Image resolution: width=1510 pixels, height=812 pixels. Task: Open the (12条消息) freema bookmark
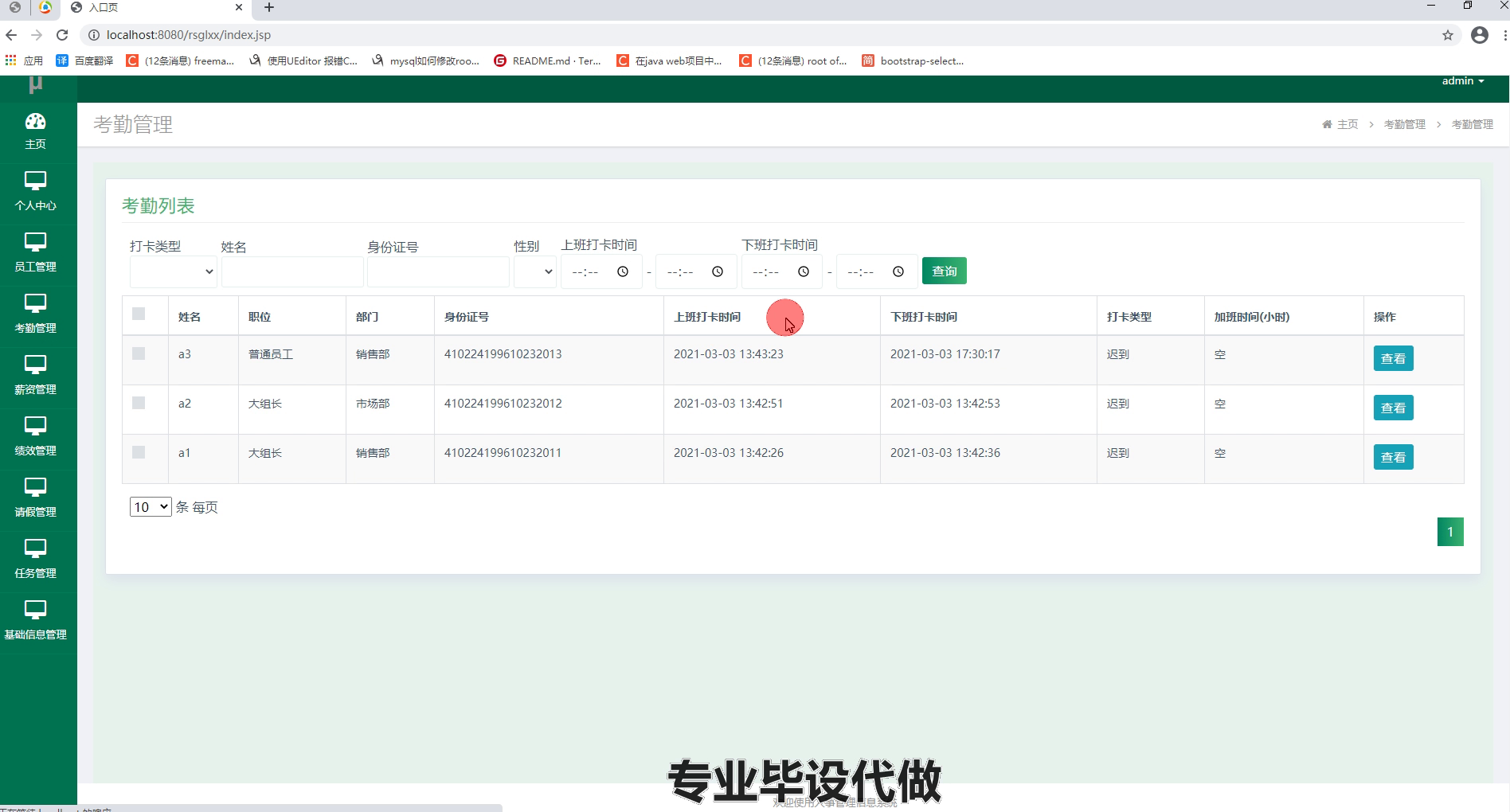[x=180, y=61]
